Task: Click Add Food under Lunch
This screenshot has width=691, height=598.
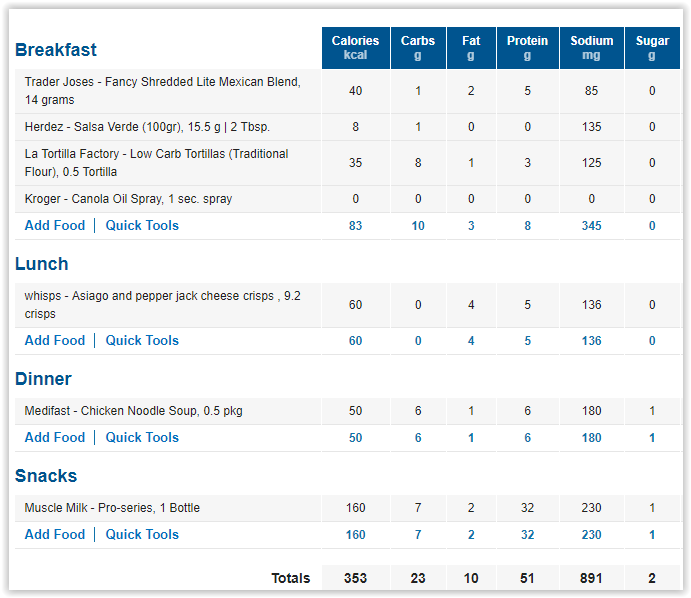Action: [55, 340]
